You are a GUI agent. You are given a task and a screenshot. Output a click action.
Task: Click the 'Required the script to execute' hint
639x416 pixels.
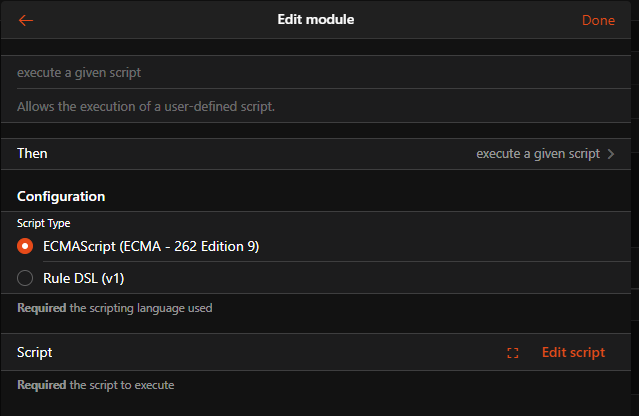point(100,385)
